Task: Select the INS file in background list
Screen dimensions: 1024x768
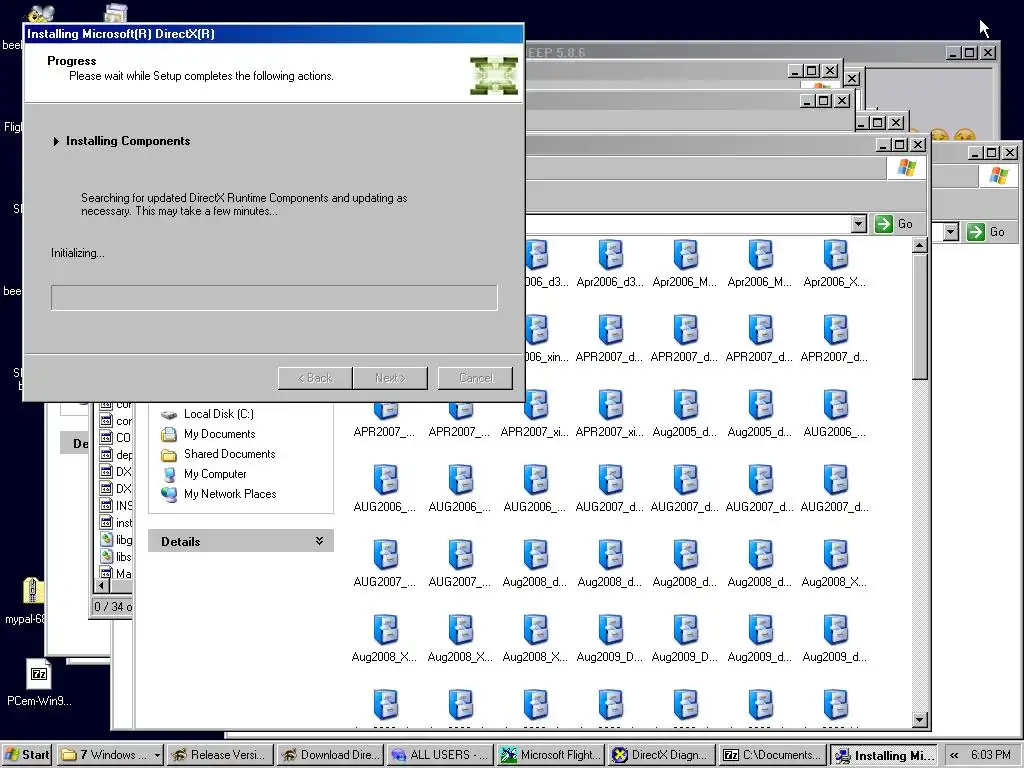Action: point(116,505)
